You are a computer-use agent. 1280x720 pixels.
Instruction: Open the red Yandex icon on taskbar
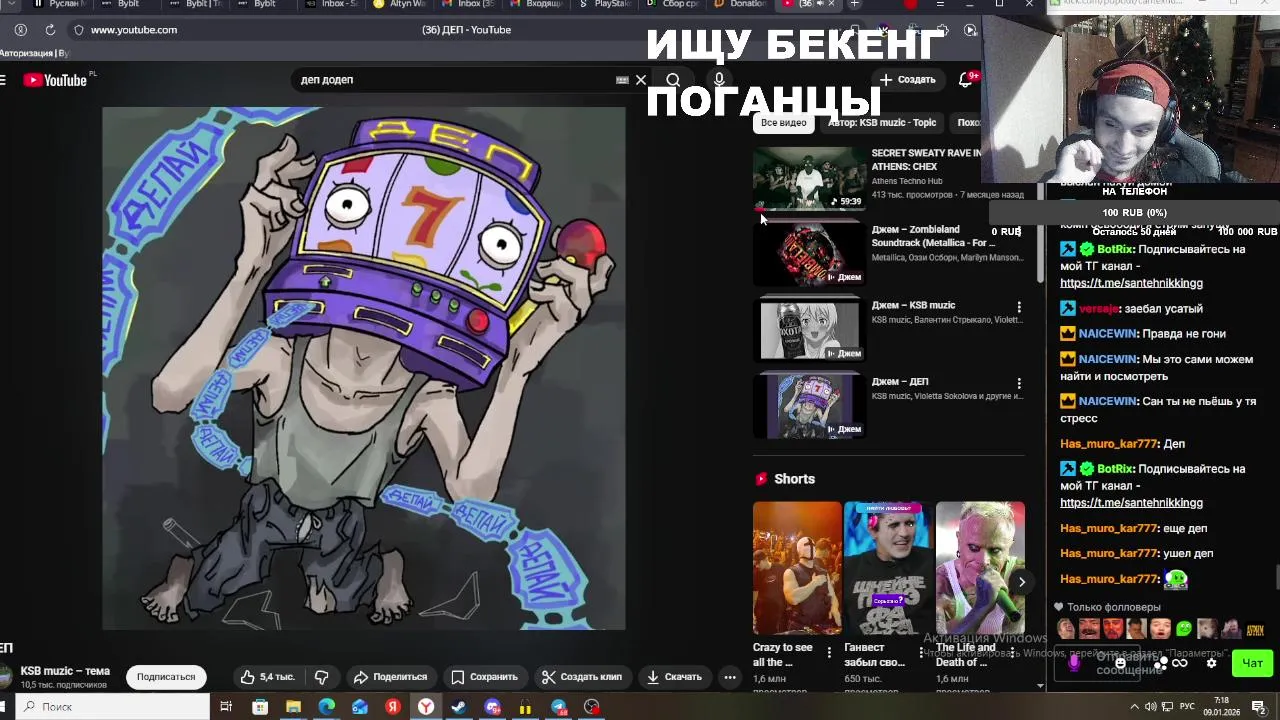[393, 707]
